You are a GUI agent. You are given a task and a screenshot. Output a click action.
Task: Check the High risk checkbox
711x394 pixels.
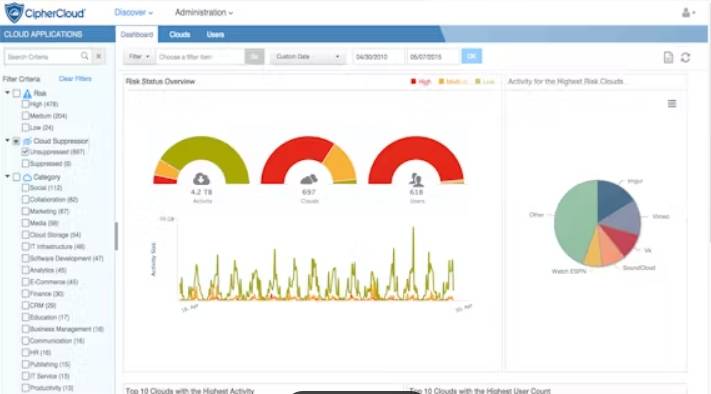click(25, 104)
